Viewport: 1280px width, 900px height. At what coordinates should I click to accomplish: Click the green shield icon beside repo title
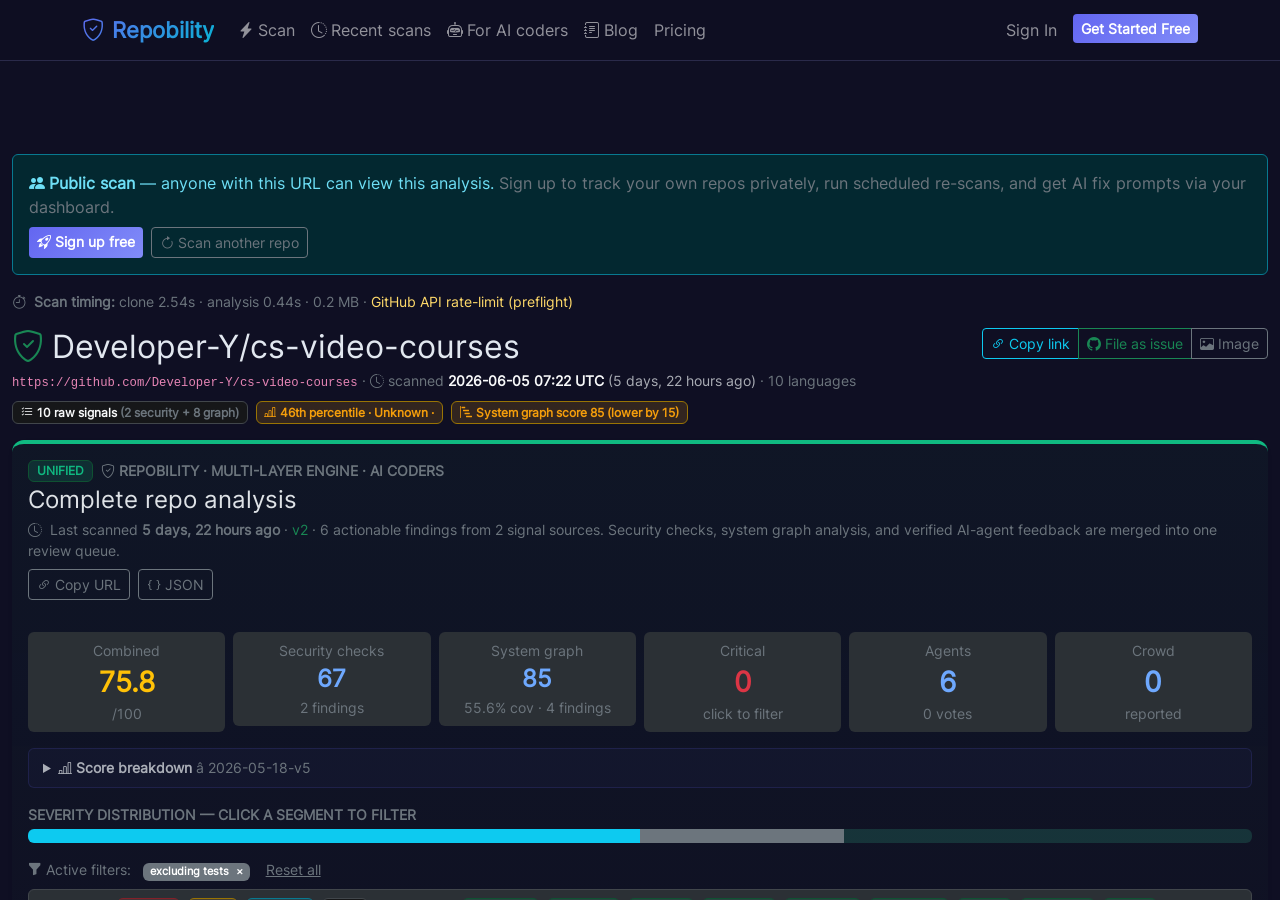[28, 346]
